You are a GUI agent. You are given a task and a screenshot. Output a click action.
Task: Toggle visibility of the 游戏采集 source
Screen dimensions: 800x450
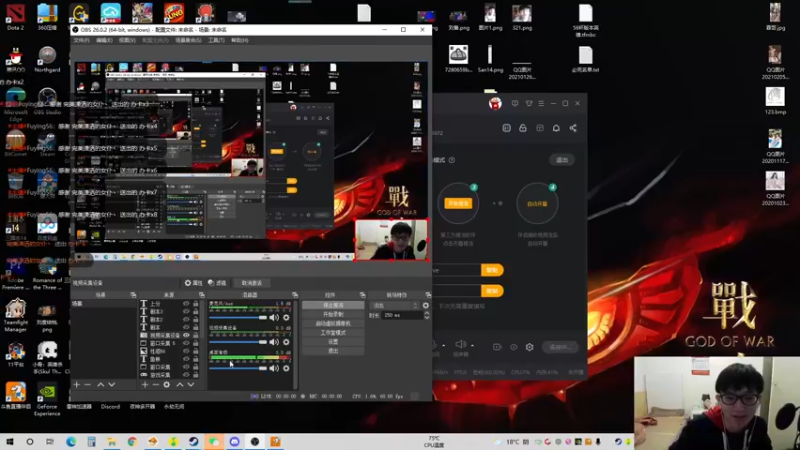pyautogui.click(x=186, y=375)
